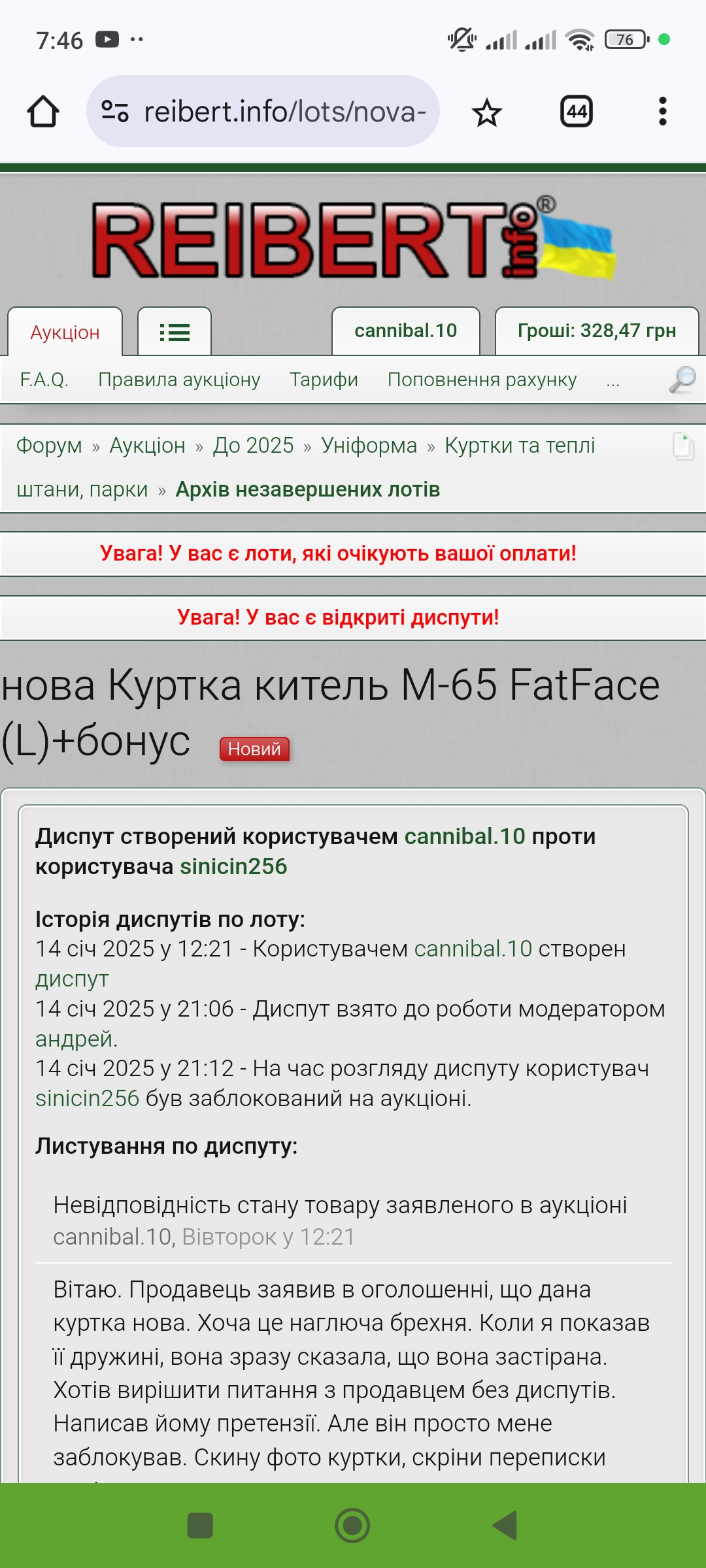Tap the battery indicator showing 76
The height and width of the screenshot is (1568, 706).
tap(627, 40)
